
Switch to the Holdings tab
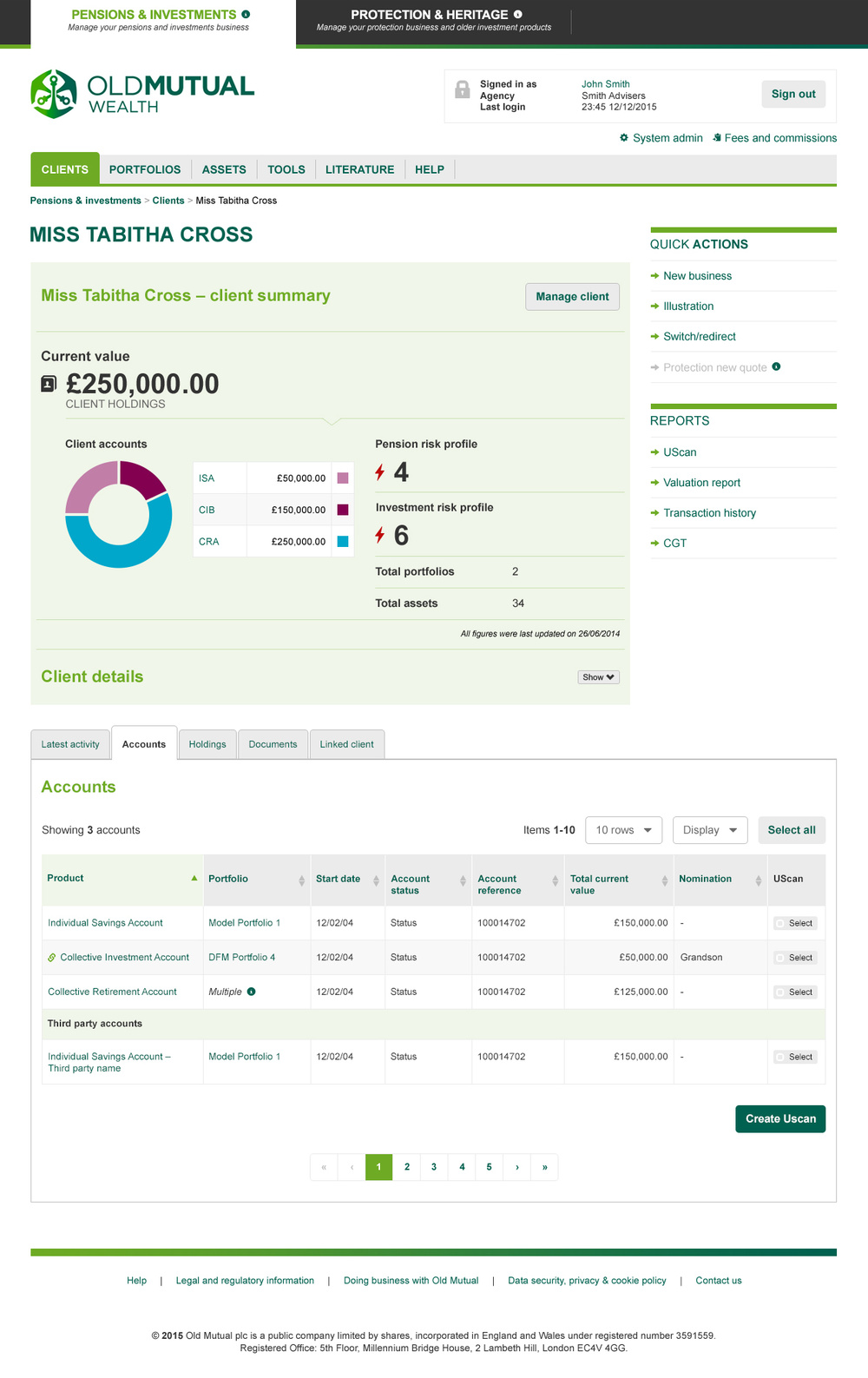tap(207, 744)
